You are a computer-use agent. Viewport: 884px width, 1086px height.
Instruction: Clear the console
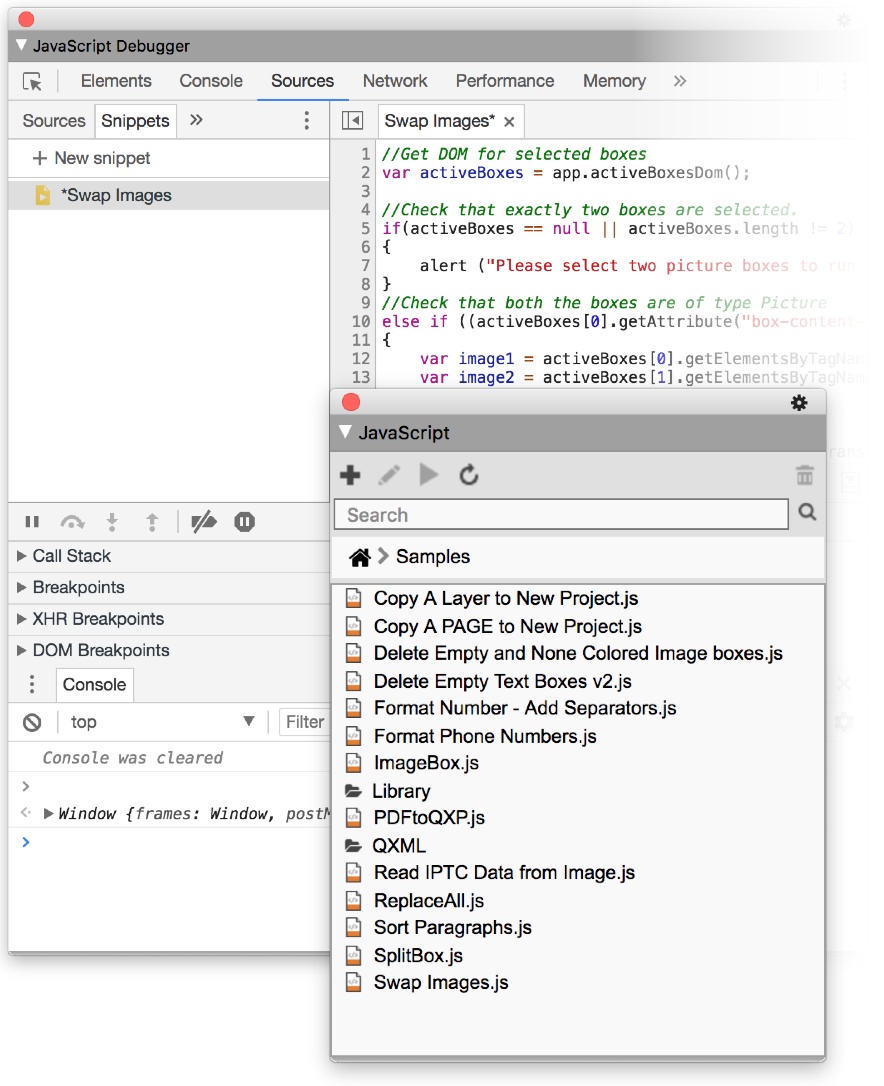tap(32, 722)
